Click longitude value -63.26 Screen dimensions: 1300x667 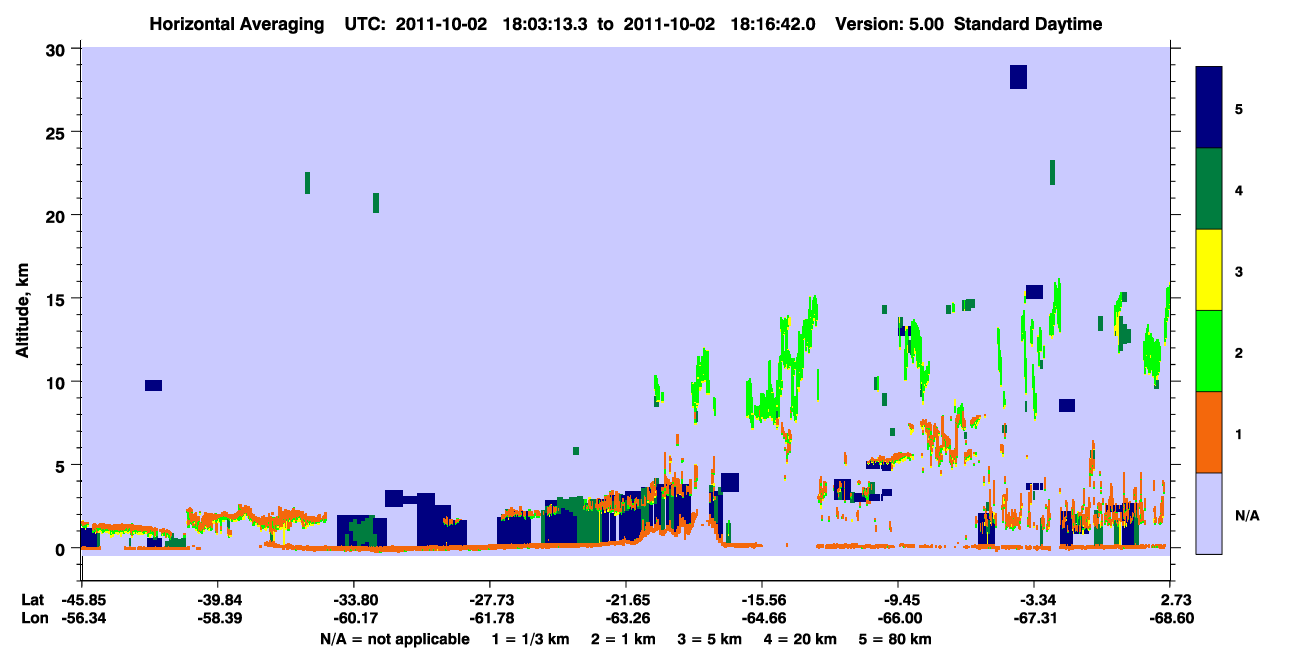click(x=625, y=618)
